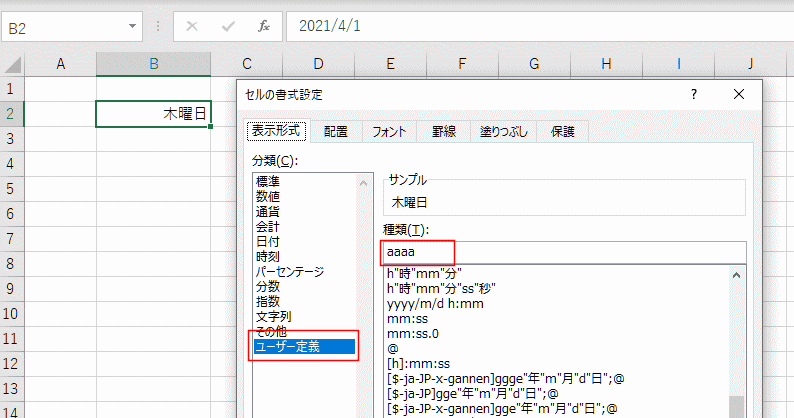Click the 種類 format code input field
The image size is (794, 418).
[x=563, y=252]
